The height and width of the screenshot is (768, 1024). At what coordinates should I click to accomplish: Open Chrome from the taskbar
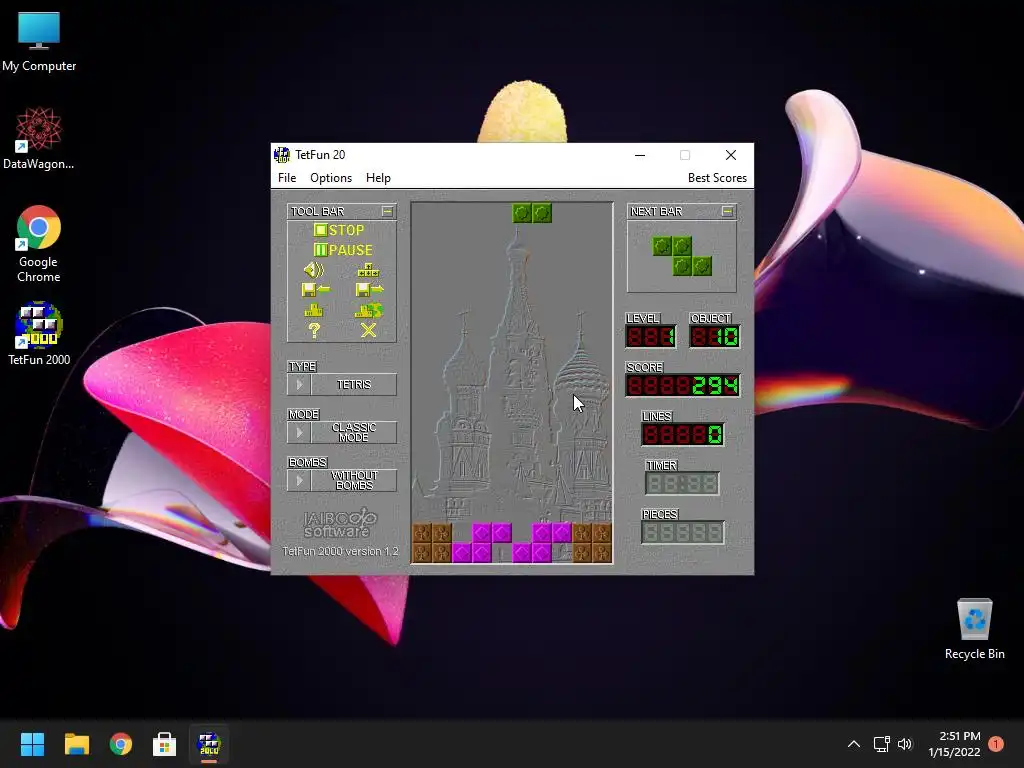coord(121,744)
